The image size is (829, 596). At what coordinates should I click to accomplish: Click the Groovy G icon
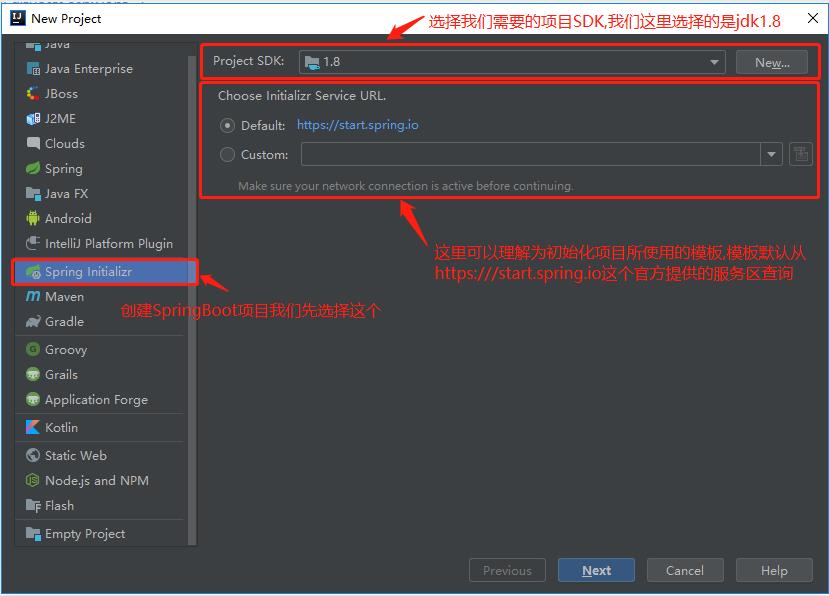tap(33, 350)
